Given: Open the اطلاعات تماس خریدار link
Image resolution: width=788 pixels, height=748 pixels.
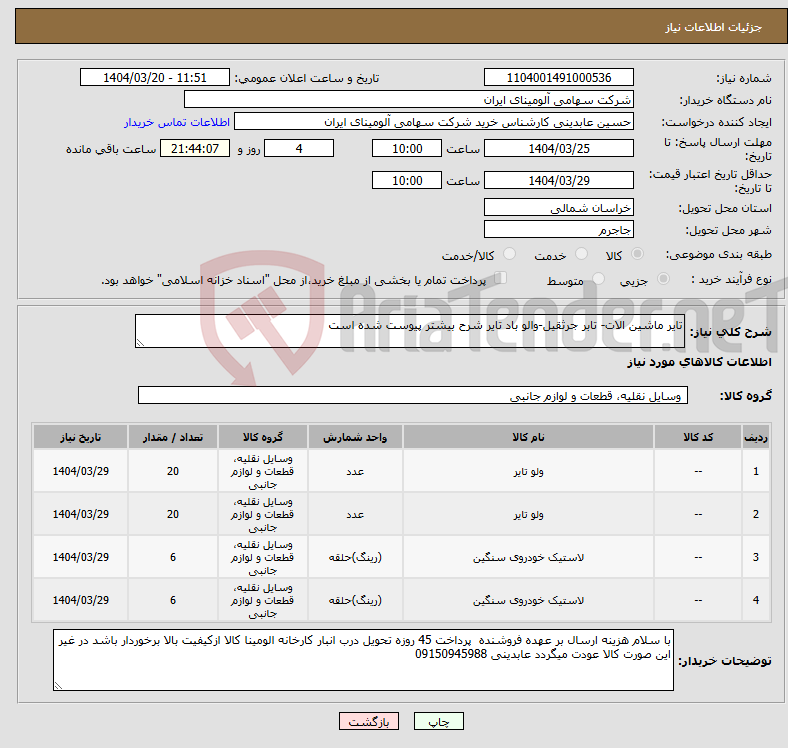Looking at the screenshot, I should click(177, 122).
